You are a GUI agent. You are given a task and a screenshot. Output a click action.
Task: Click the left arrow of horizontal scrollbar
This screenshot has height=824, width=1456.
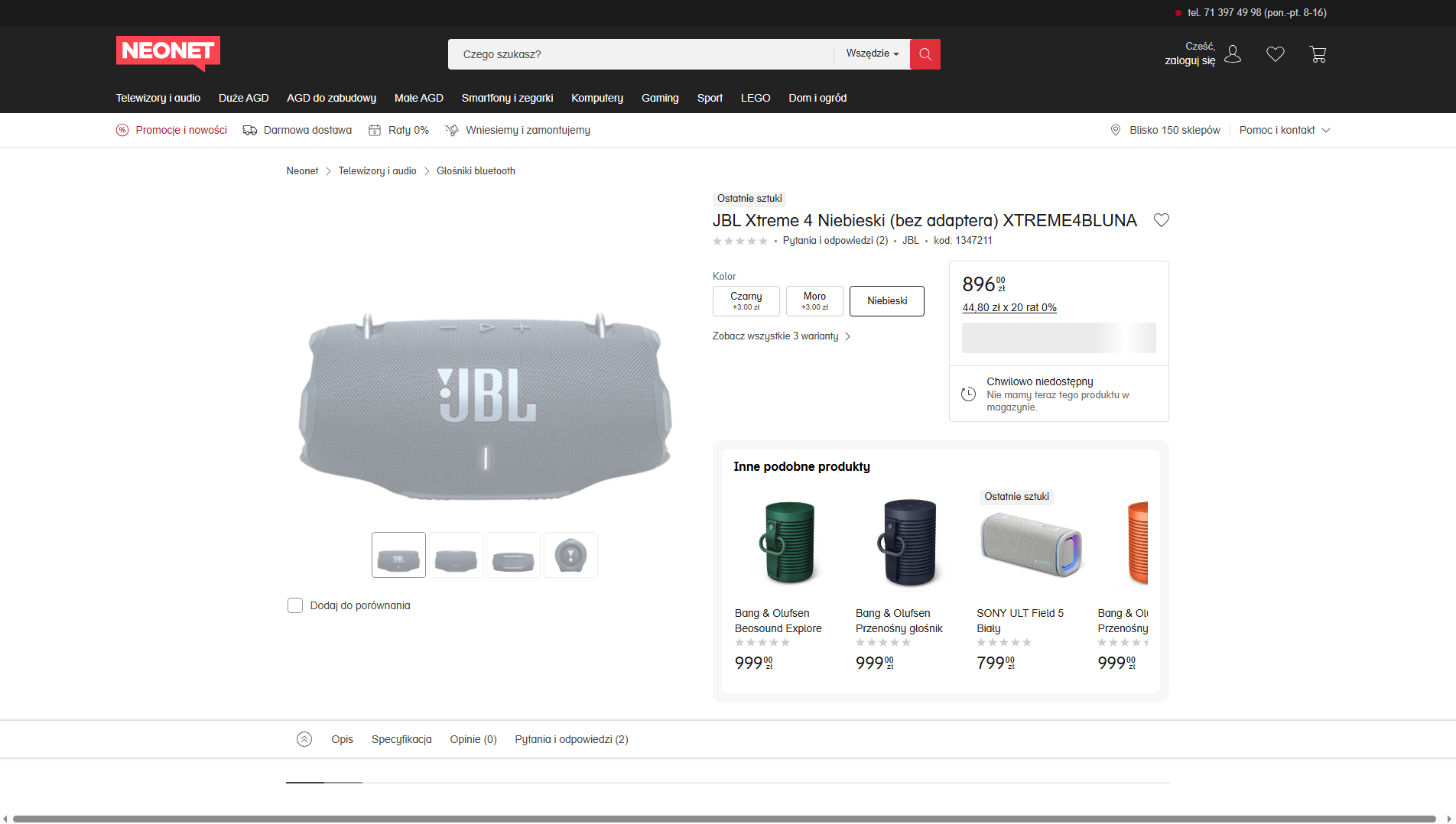click(6, 819)
